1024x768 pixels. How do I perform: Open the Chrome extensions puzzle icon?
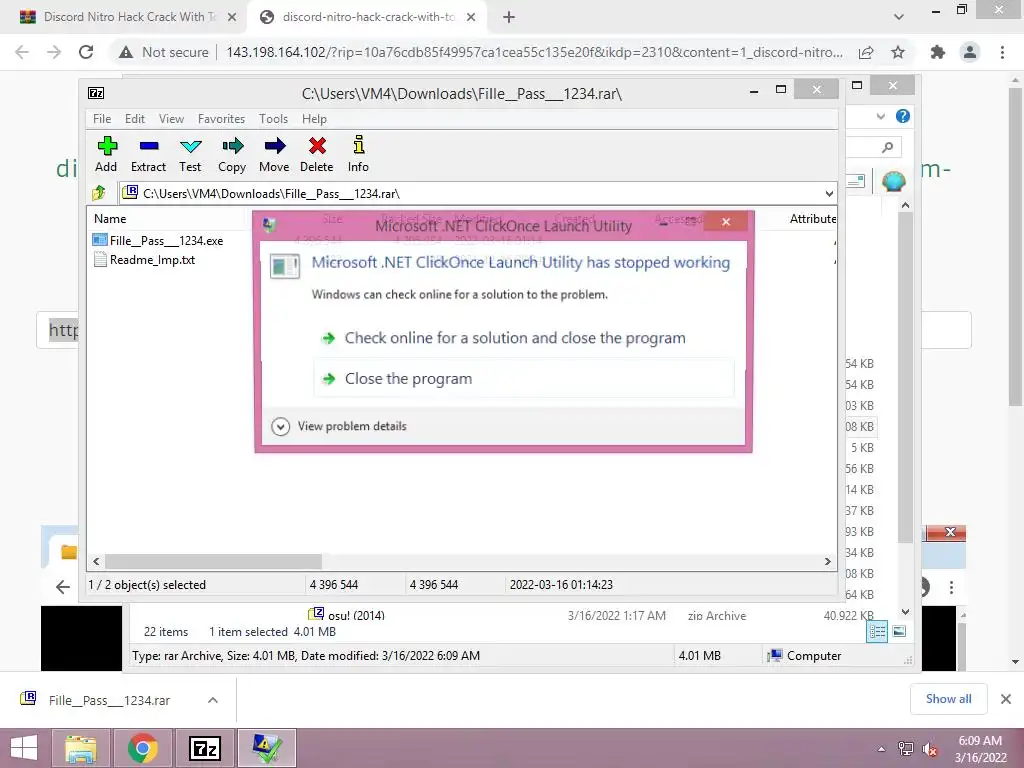[x=938, y=52]
